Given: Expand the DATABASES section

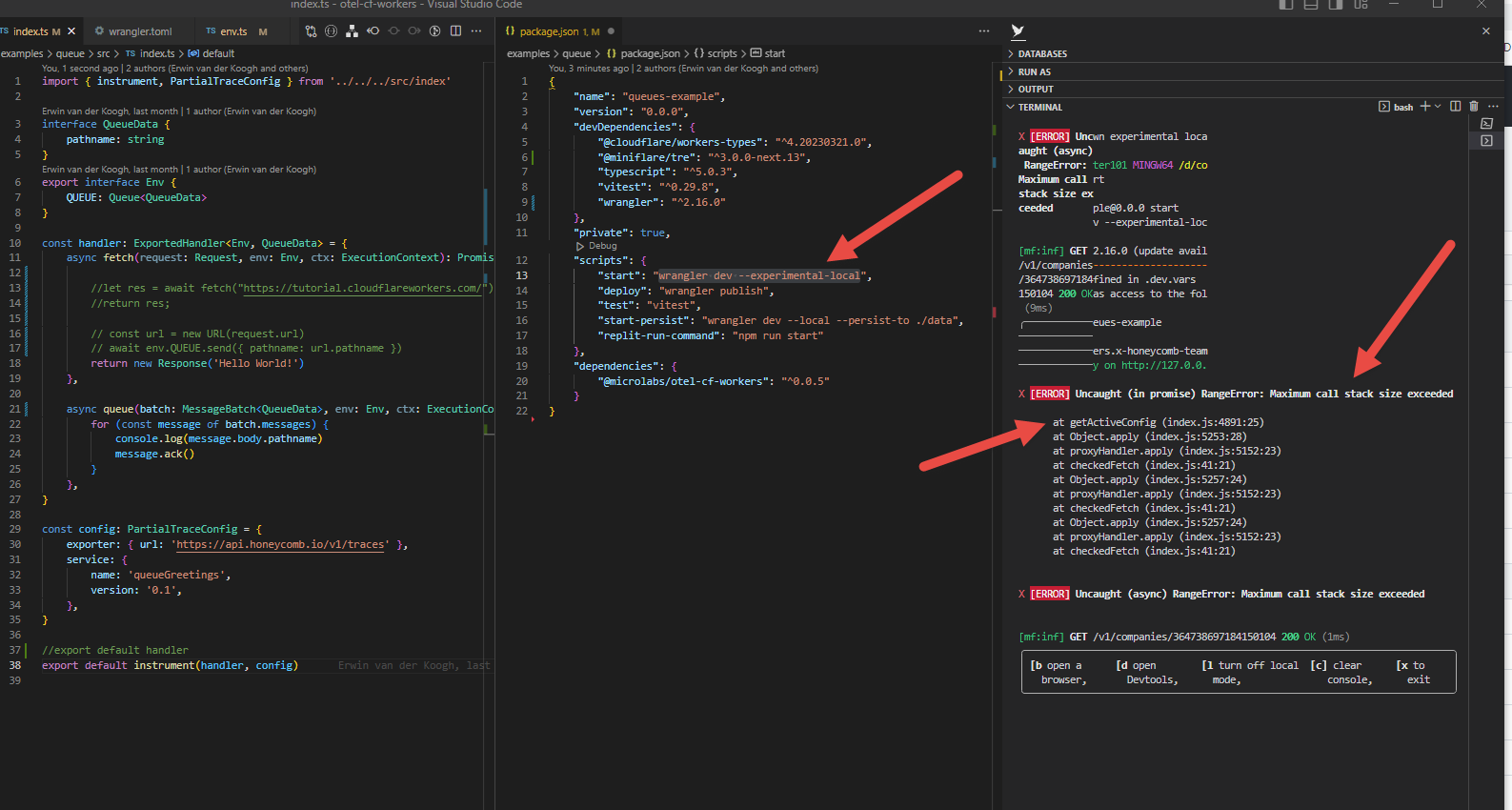Looking at the screenshot, I should [x=1042, y=54].
